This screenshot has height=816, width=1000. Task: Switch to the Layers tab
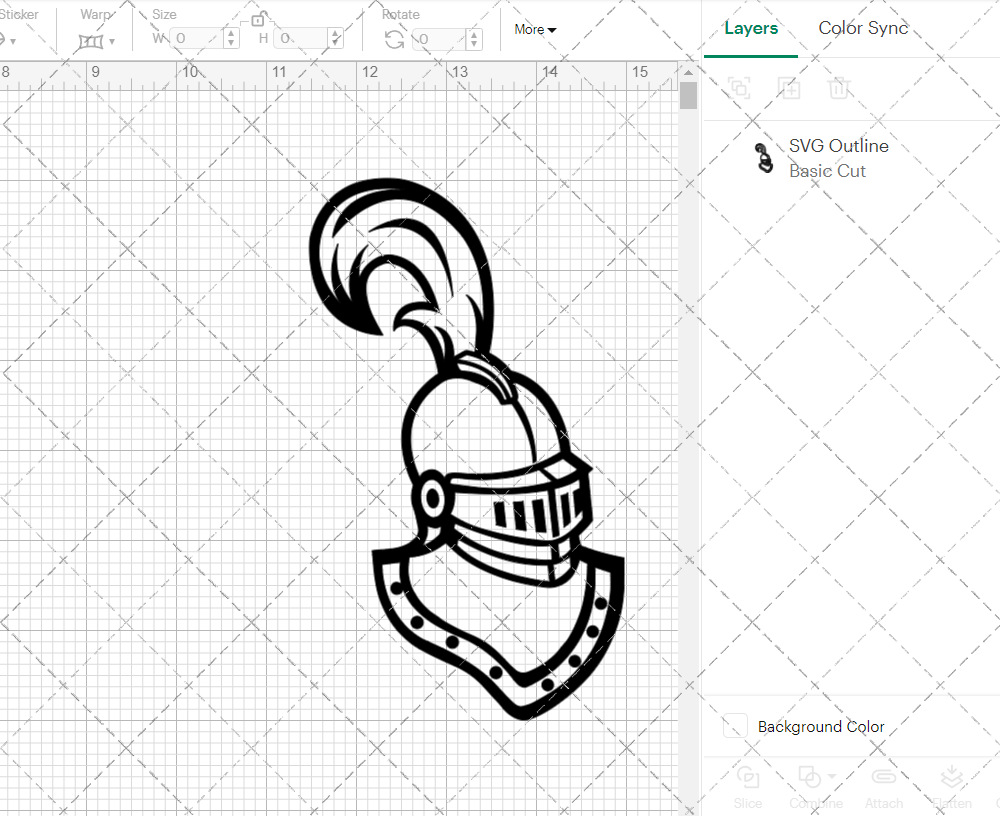tap(751, 28)
